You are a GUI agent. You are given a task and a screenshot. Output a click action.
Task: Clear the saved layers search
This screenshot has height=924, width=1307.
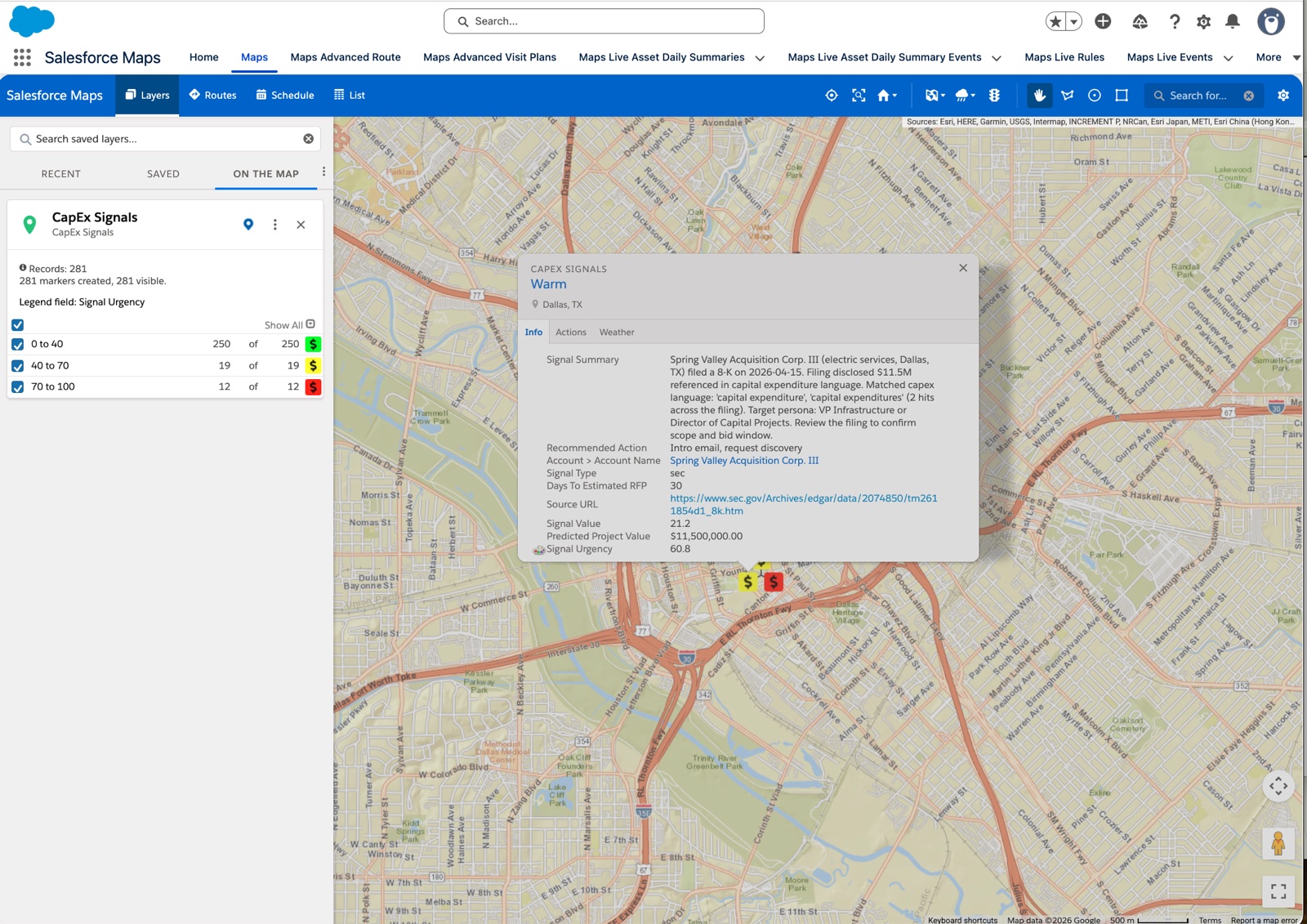click(309, 139)
